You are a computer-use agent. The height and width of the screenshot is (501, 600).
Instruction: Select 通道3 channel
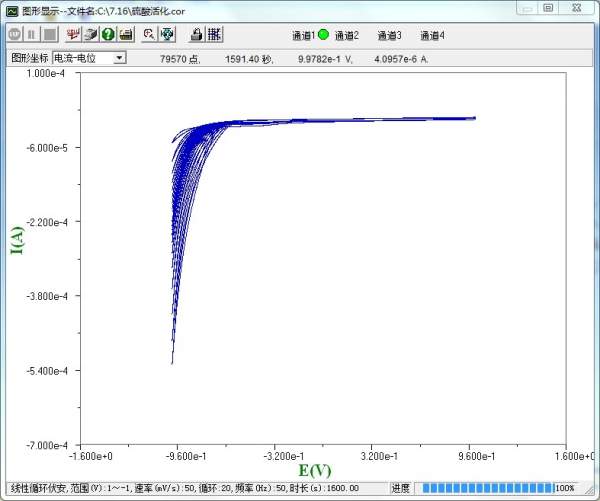390,36
